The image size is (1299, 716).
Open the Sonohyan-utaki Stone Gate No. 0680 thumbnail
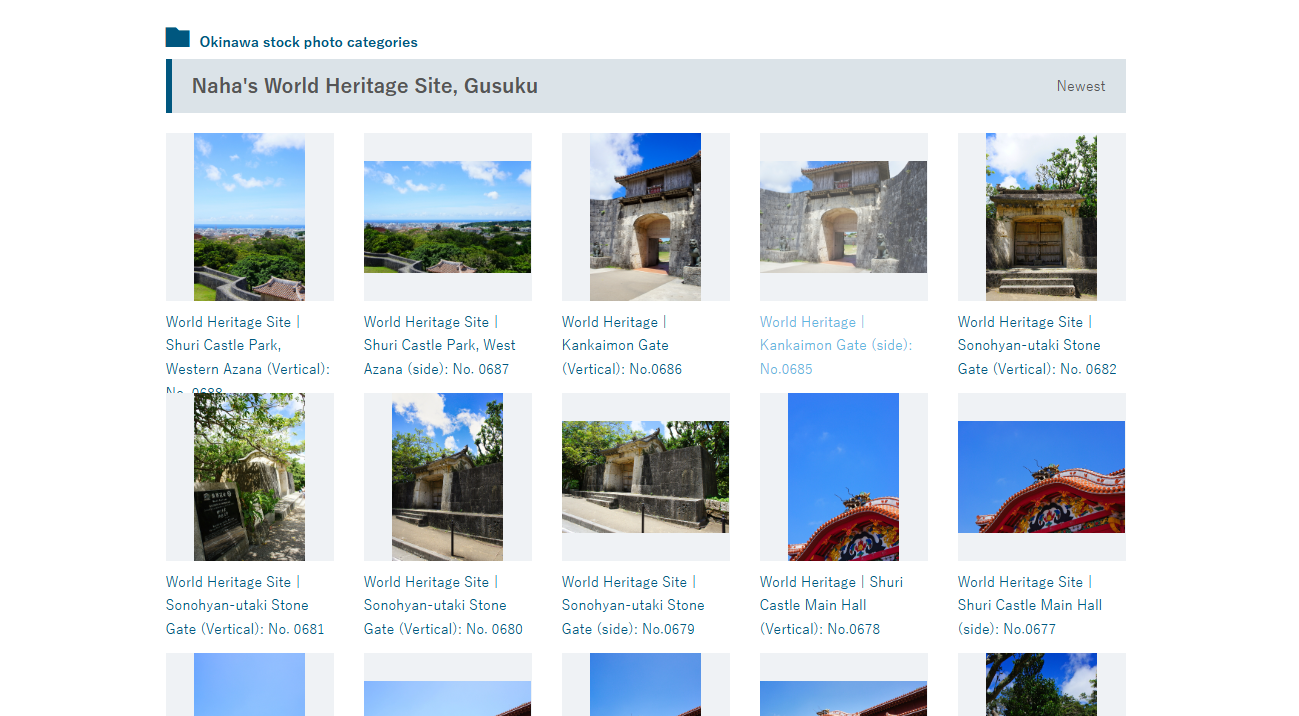448,477
